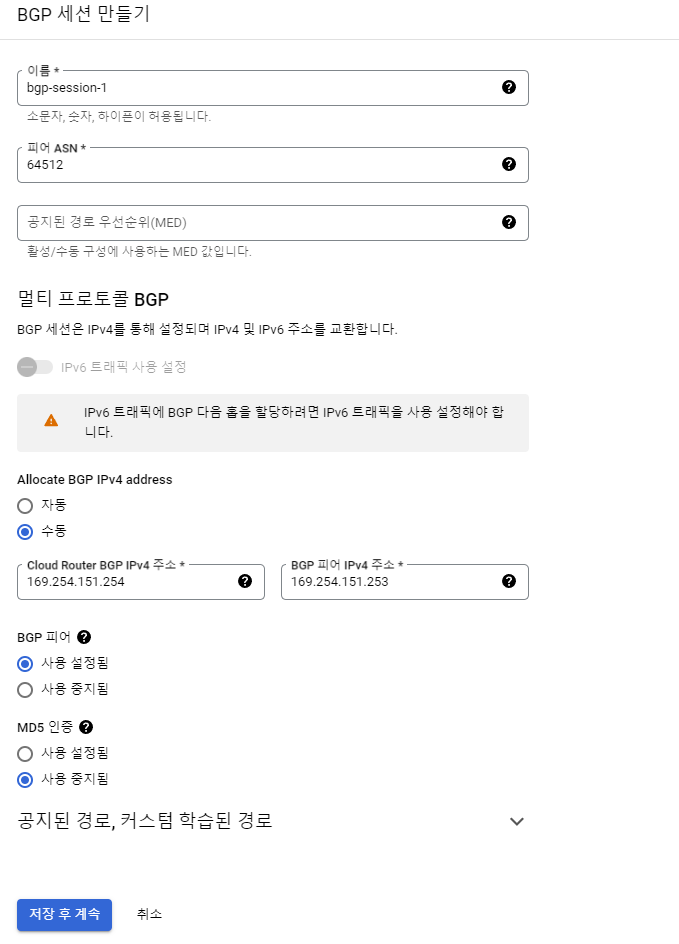Click help icon in Cloud Router BGP IPv4 field

(x=245, y=581)
